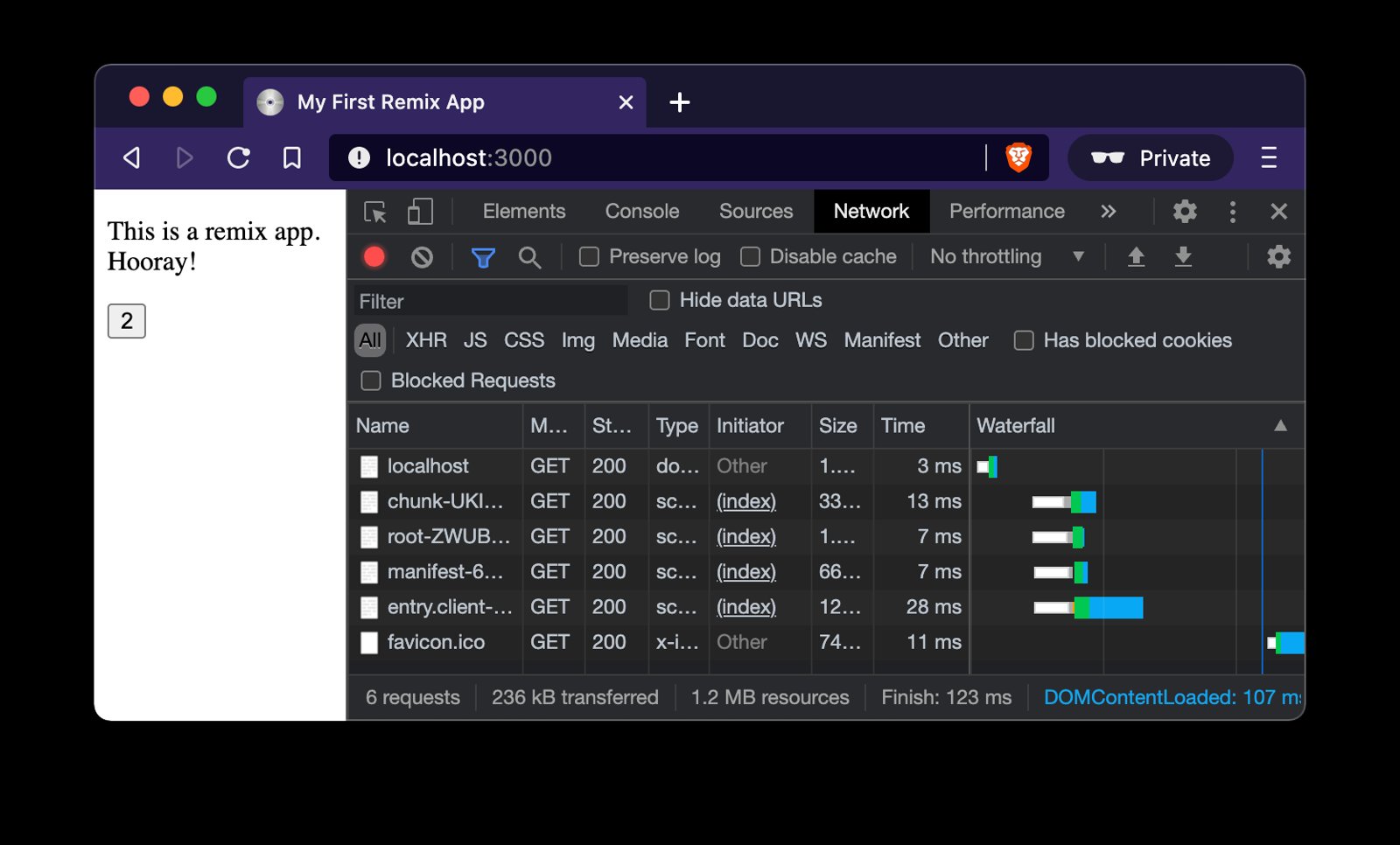Import a HAR file with the upload arrow
This screenshot has height=845, width=1400.
pyautogui.click(x=1136, y=256)
